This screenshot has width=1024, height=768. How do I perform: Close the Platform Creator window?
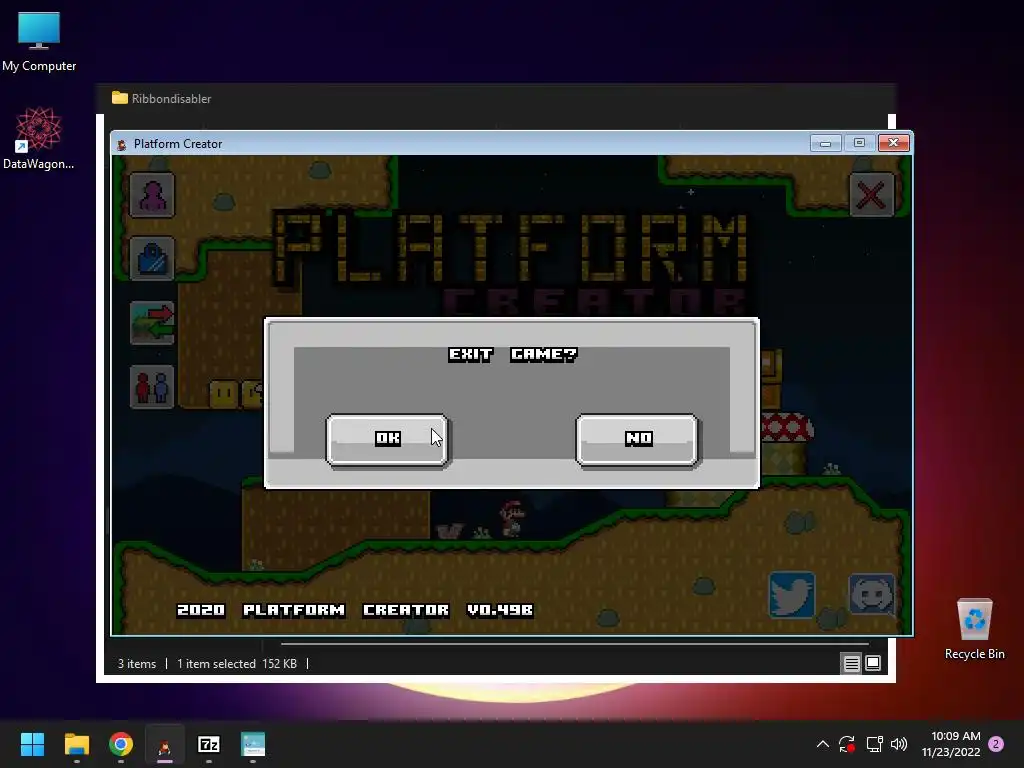click(893, 143)
